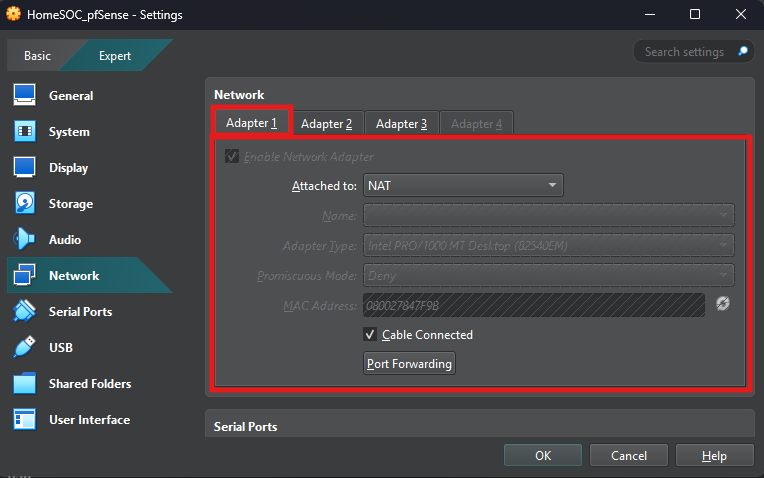This screenshot has height=478, width=764.
Task: Open the Attached to NAT dropdown
Action: point(463,185)
